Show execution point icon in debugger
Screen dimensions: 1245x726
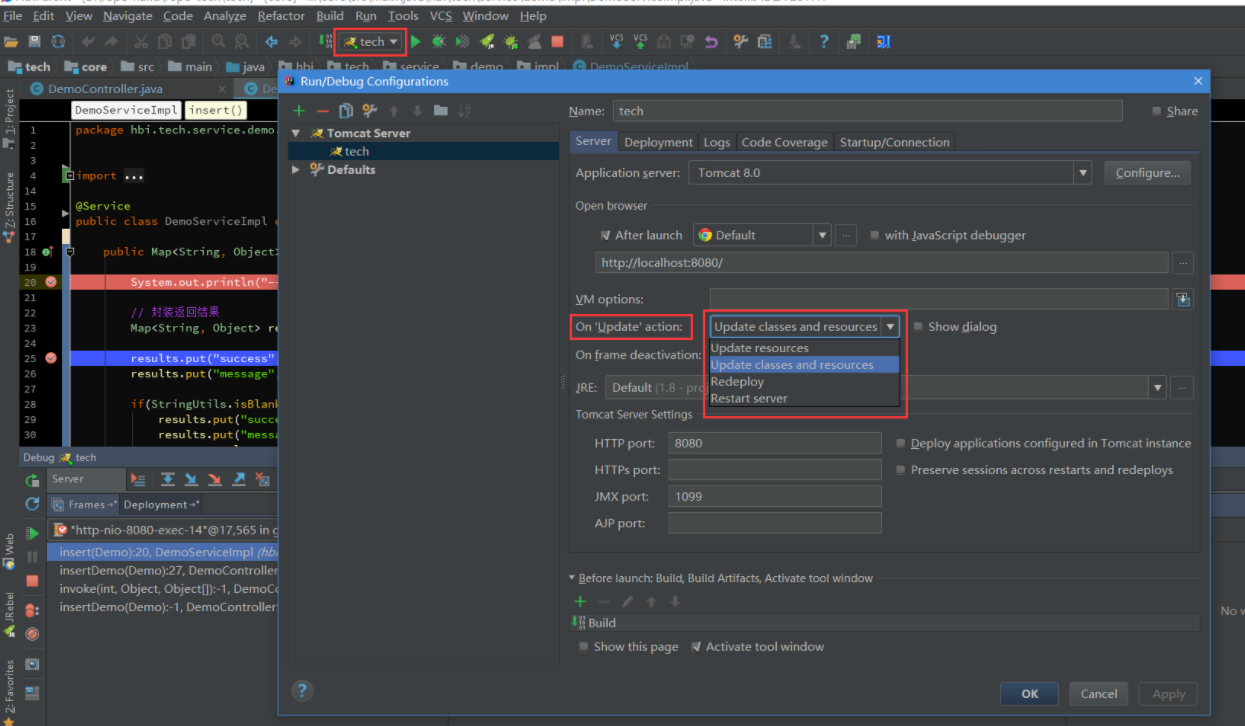[x=137, y=480]
